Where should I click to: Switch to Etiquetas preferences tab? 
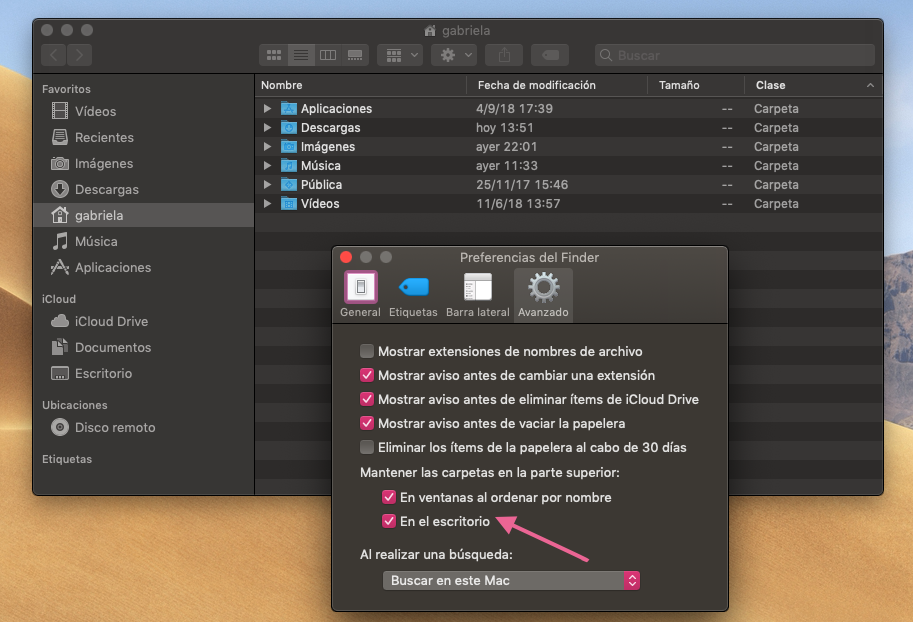tap(413, 295)
